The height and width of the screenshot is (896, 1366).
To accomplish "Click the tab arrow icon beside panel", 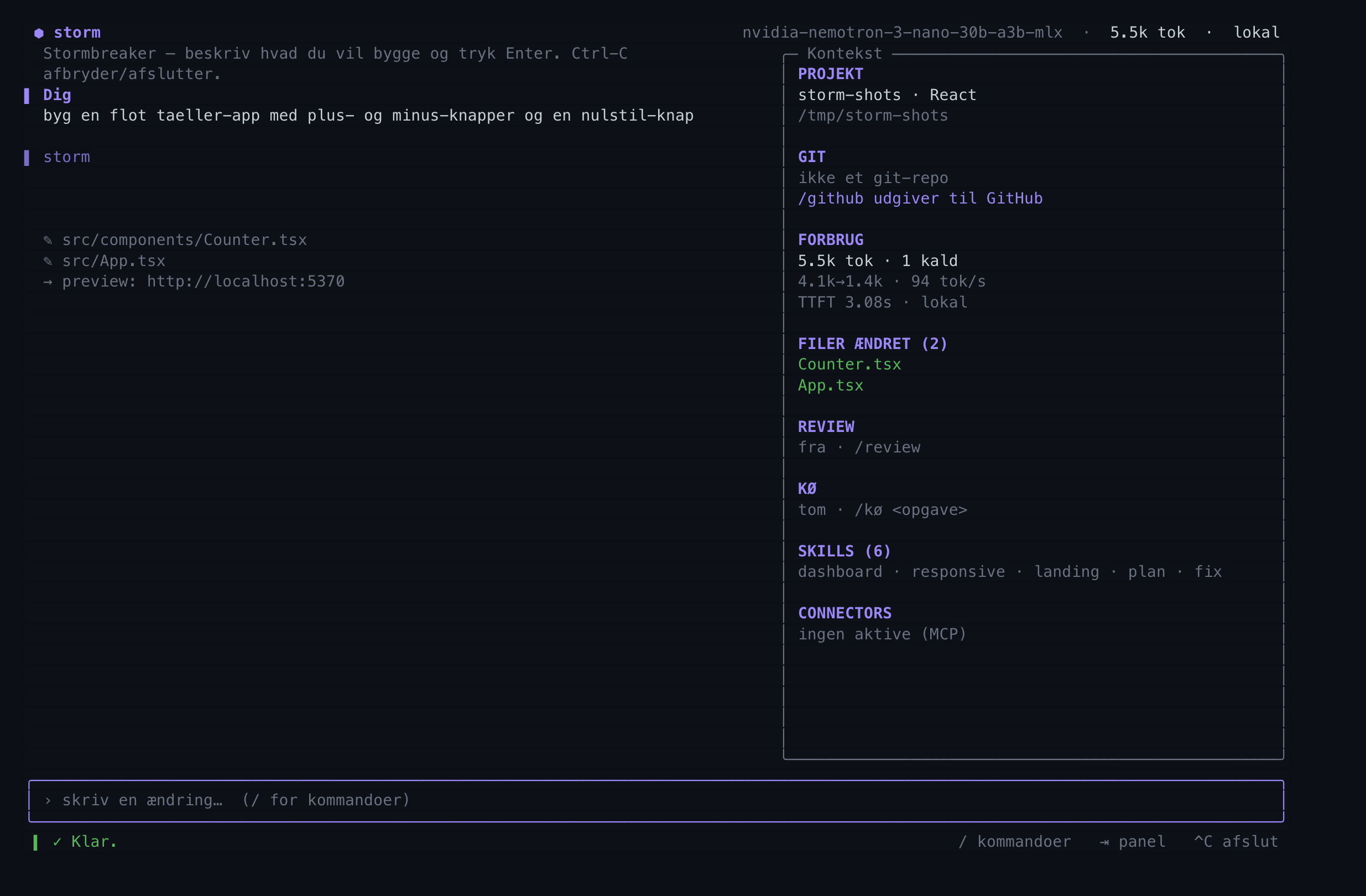I will pyautogui.click(x=1104, y=842).
